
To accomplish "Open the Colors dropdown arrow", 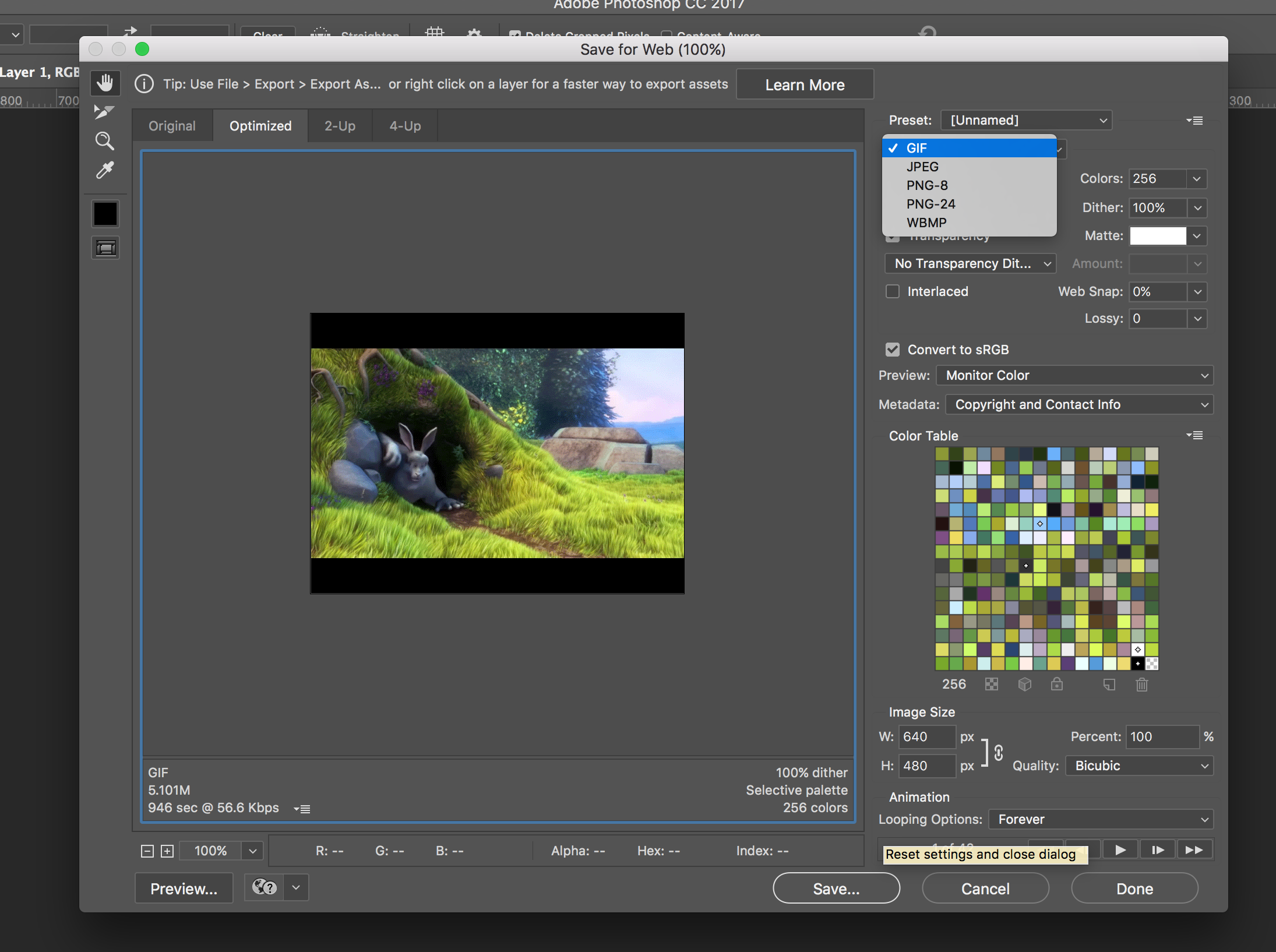I will (1197, 179).
